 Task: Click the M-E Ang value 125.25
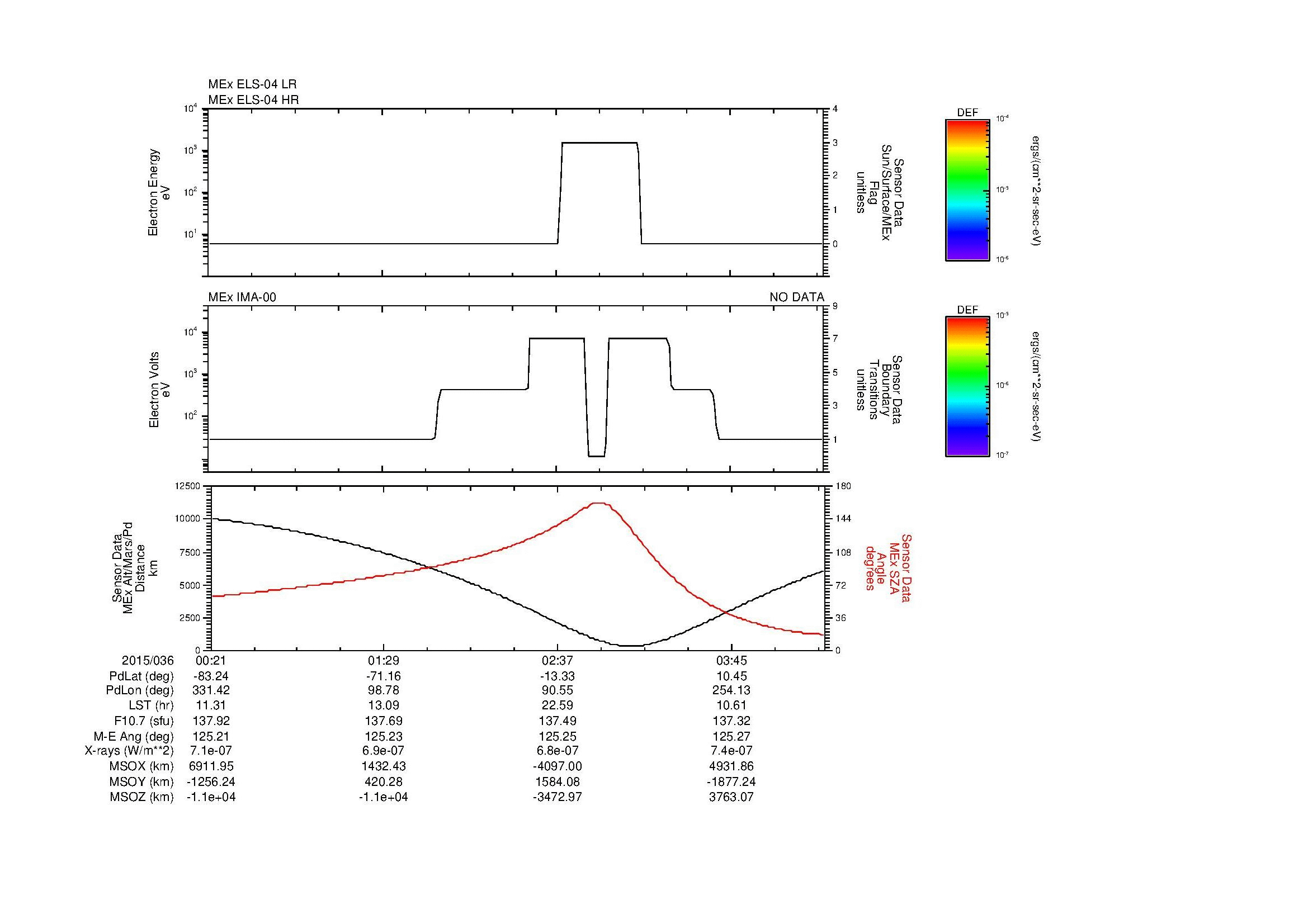pos(557,736)
